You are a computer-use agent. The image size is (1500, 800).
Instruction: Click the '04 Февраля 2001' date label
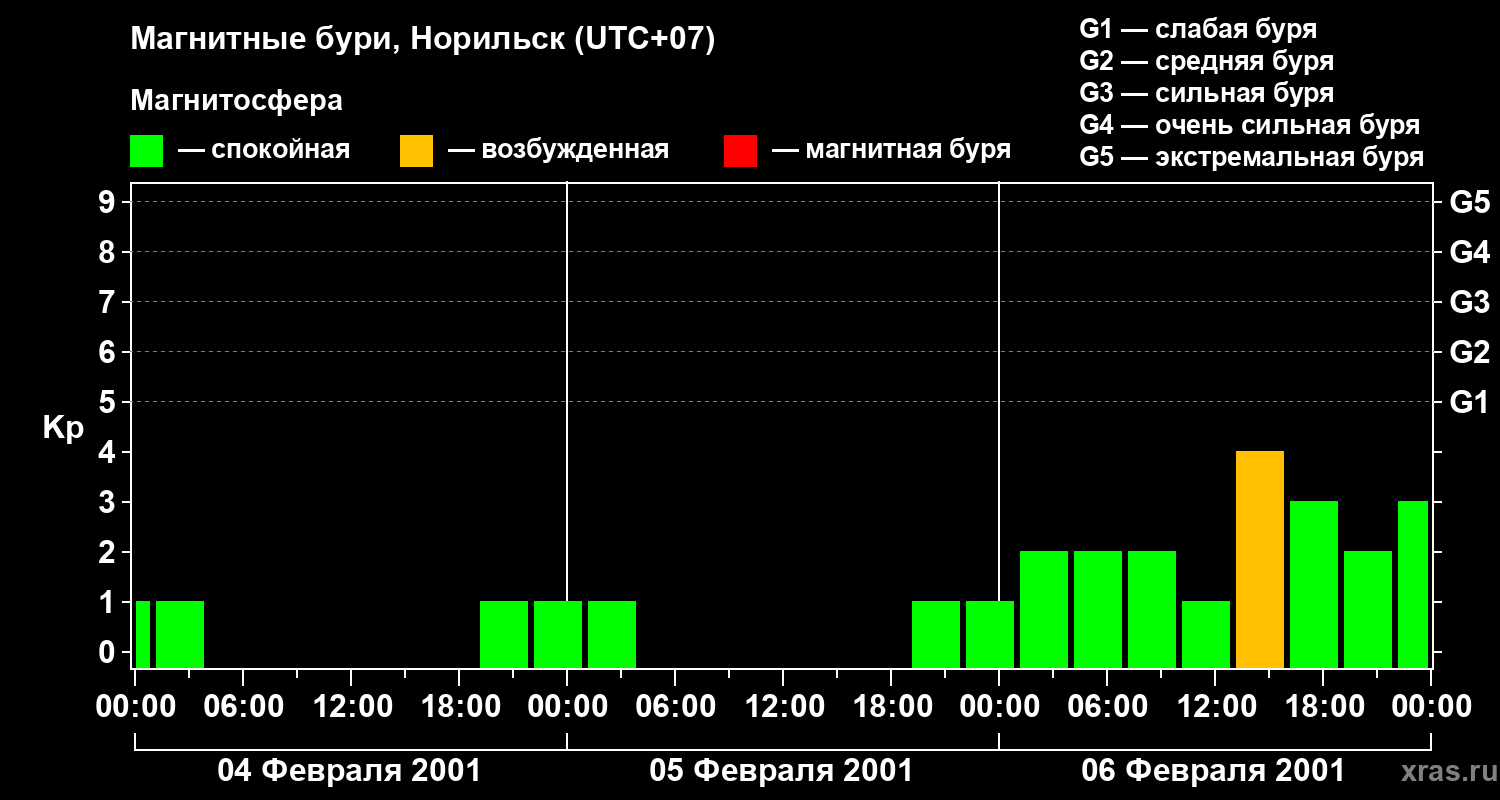(x=350, y=771)
